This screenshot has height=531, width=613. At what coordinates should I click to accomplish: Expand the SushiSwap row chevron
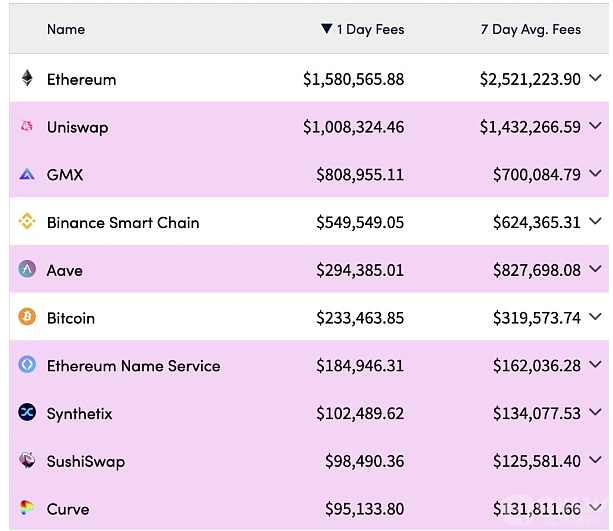pyautogui.click(x=595, y=460)
